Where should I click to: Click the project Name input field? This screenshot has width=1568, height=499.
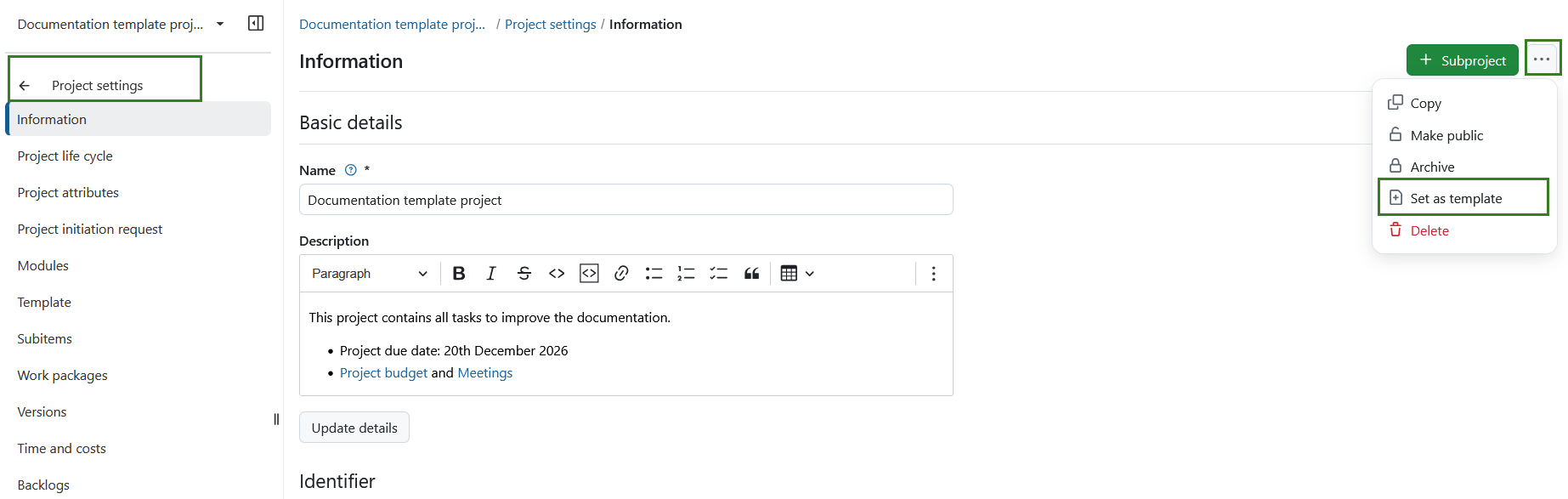point(626,200)
